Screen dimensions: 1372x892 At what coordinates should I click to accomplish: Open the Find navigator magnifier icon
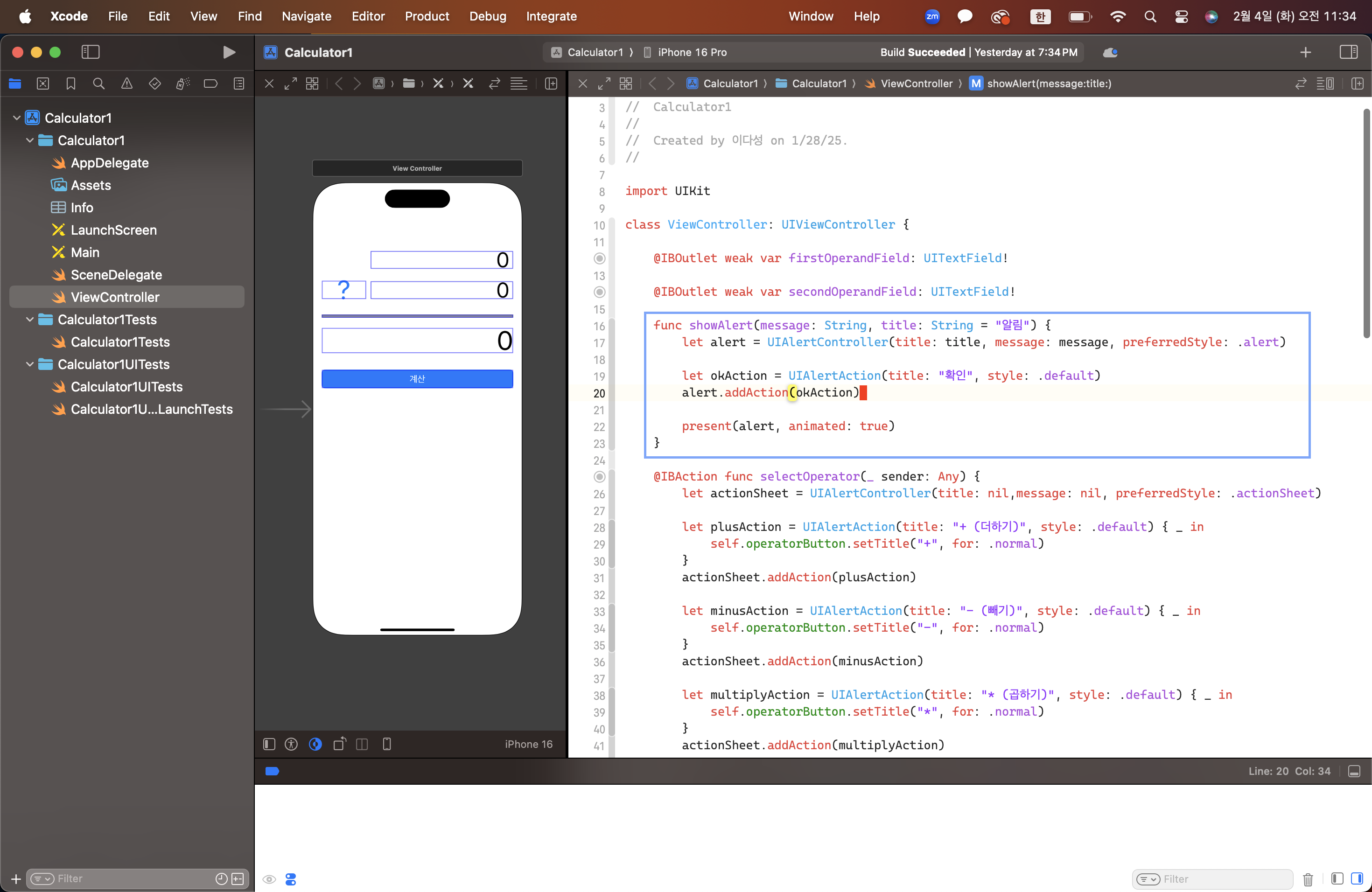click(x=98, y=84)
